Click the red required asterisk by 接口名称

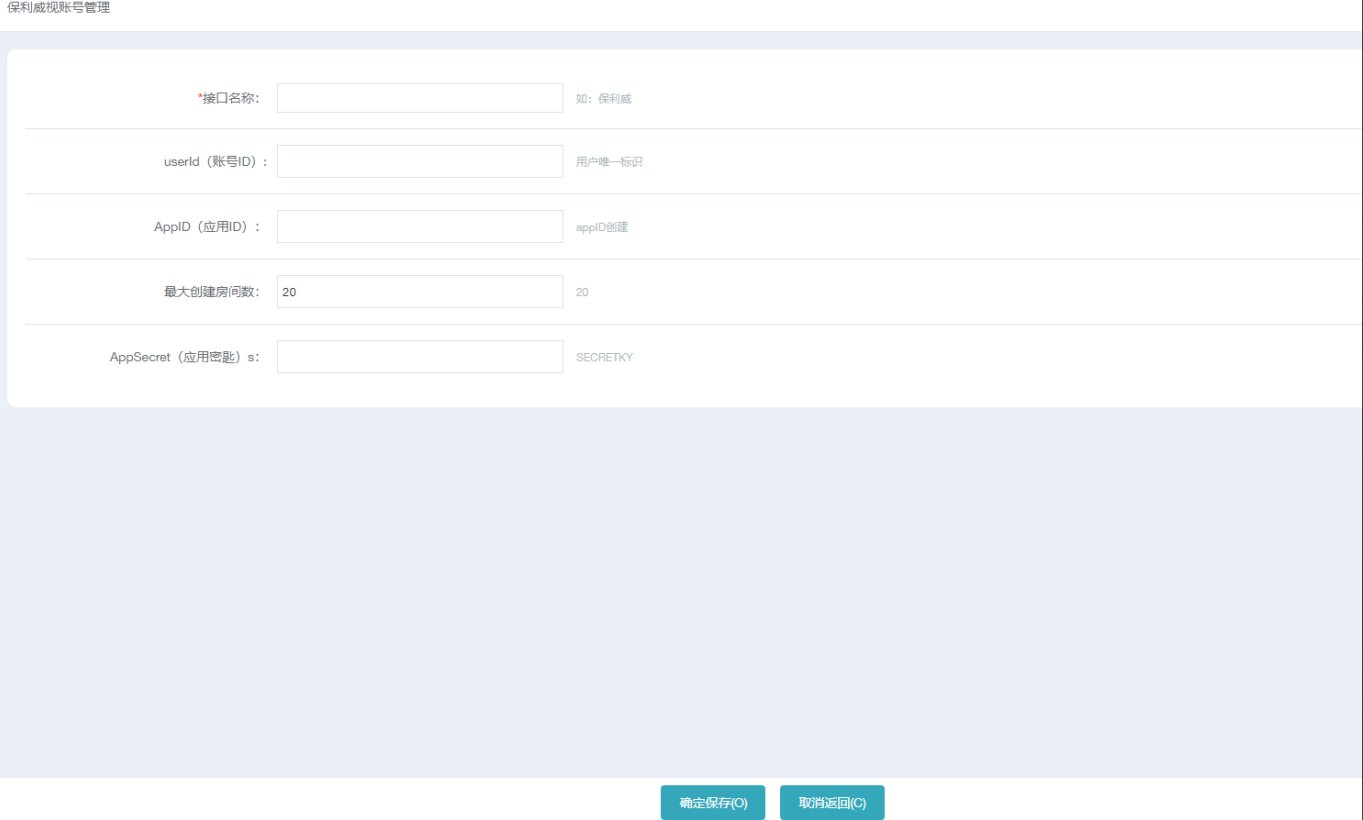pos(200,97)
